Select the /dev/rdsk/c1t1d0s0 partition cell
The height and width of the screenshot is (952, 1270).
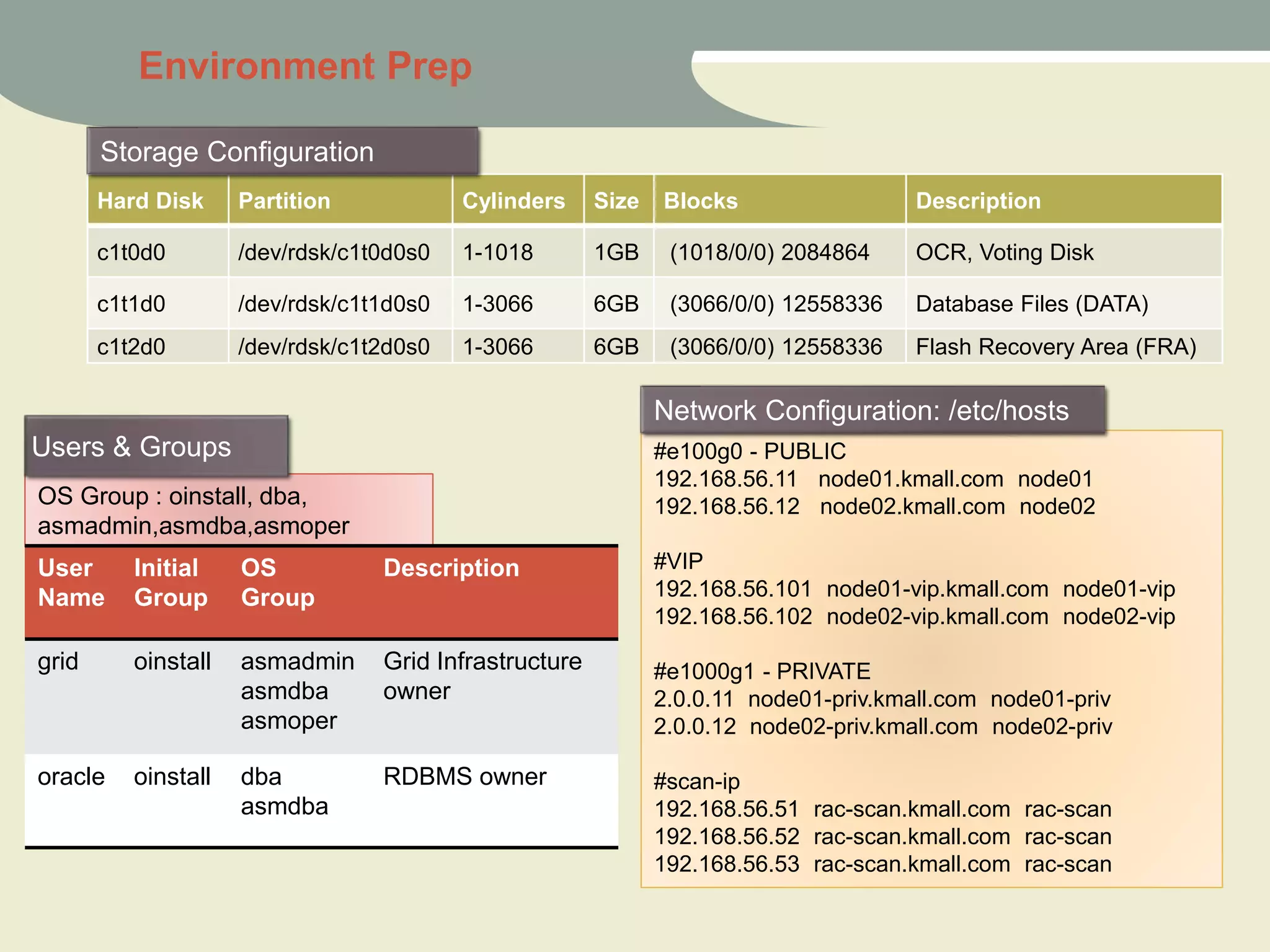click(x=340, y=304)
